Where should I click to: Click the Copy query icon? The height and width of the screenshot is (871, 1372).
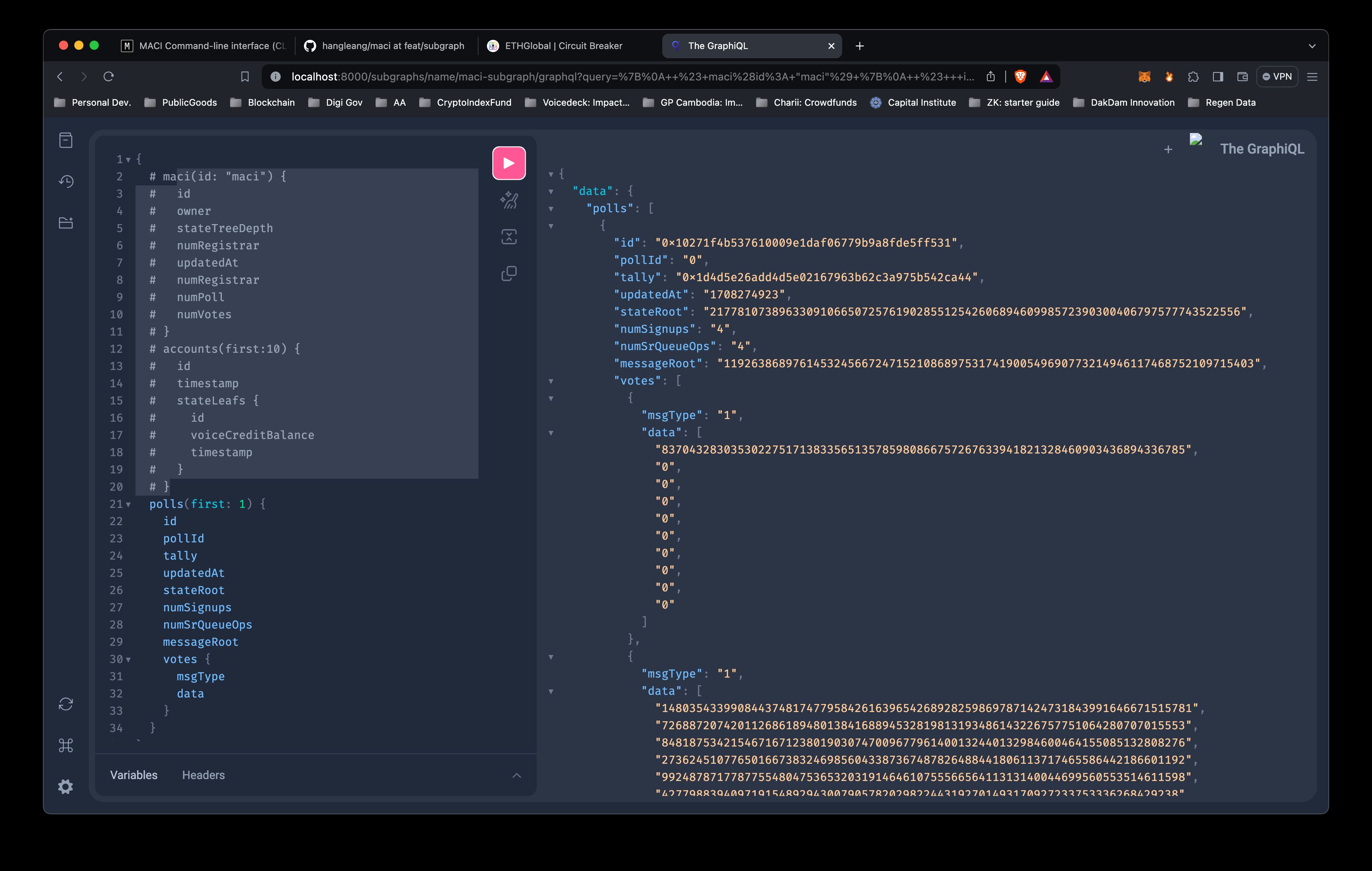pyautogui.click(x=509, y=273)
